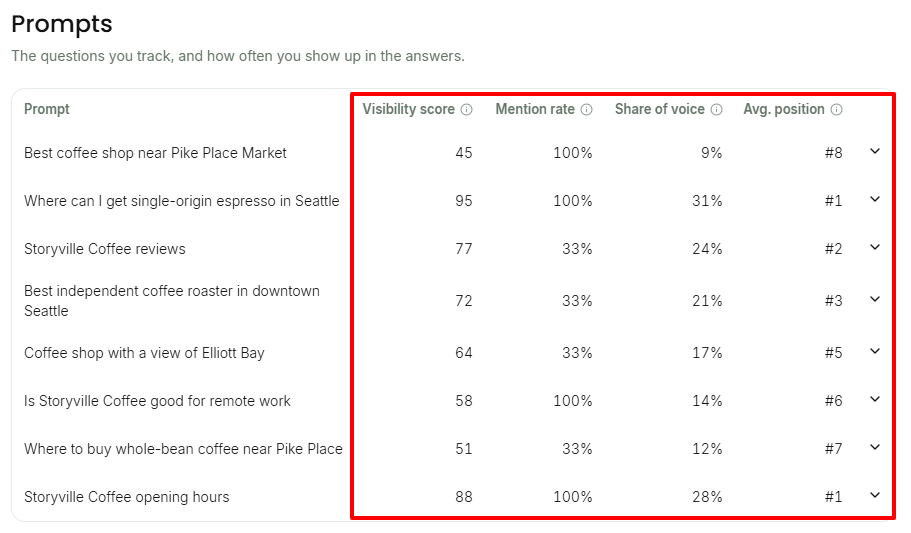This screenshot has height=533, width=911.
Task: Expand the independent coffee roaster row
Action: [x=875, y=300]
